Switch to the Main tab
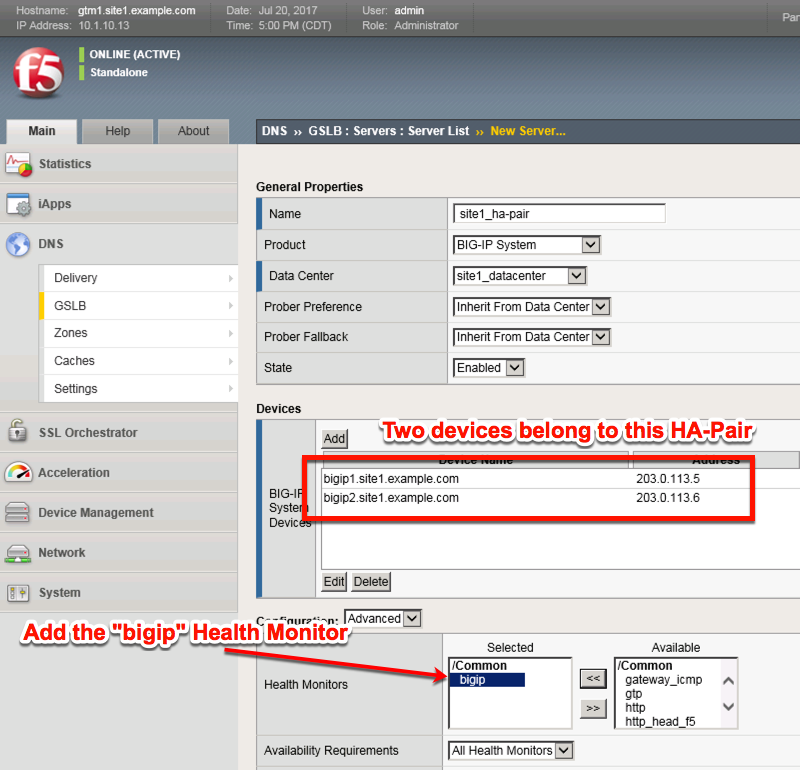Screen dimensions: 800x770 [x=42, y=131]
